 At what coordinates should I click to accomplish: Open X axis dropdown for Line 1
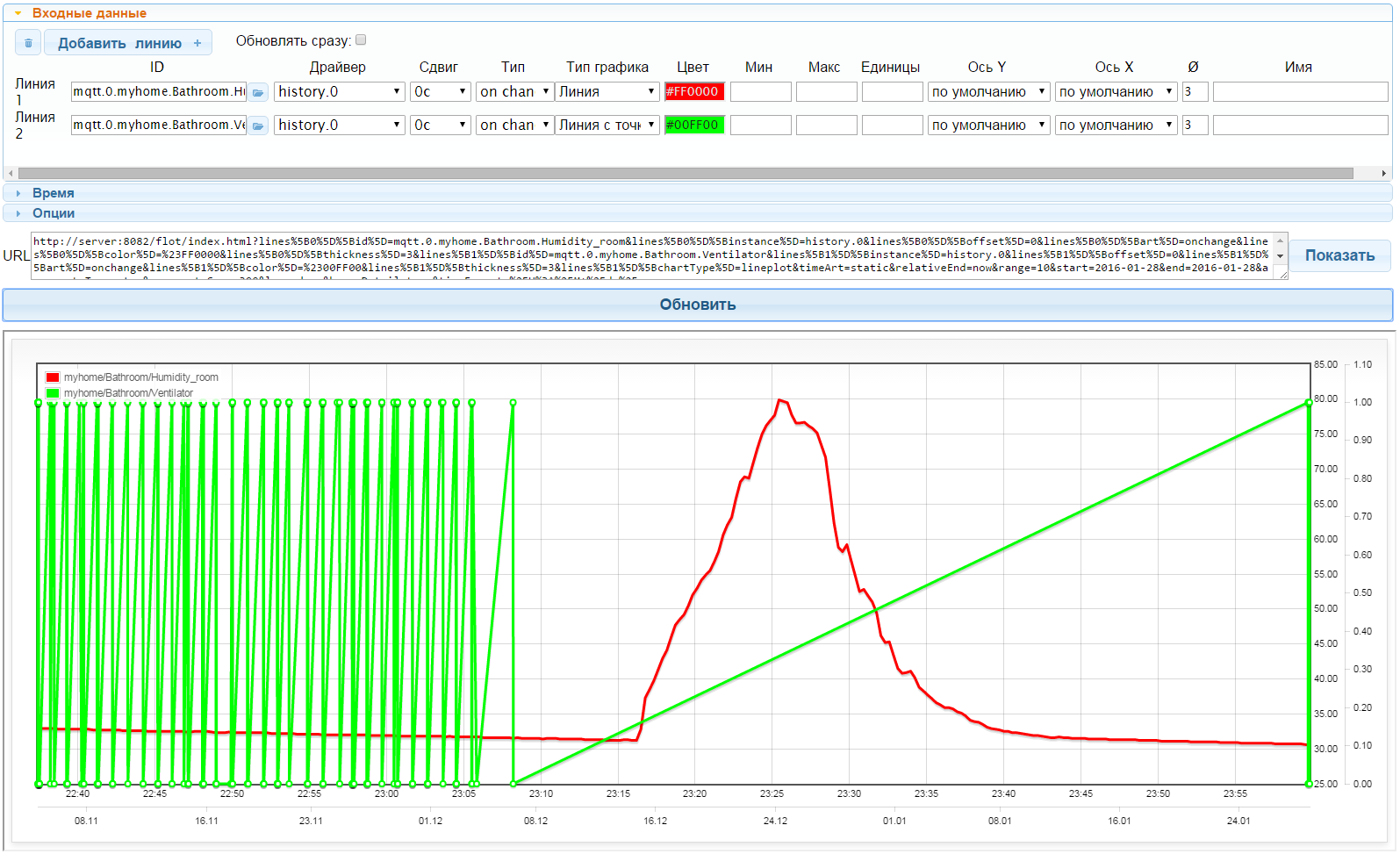pos(1116,91)
